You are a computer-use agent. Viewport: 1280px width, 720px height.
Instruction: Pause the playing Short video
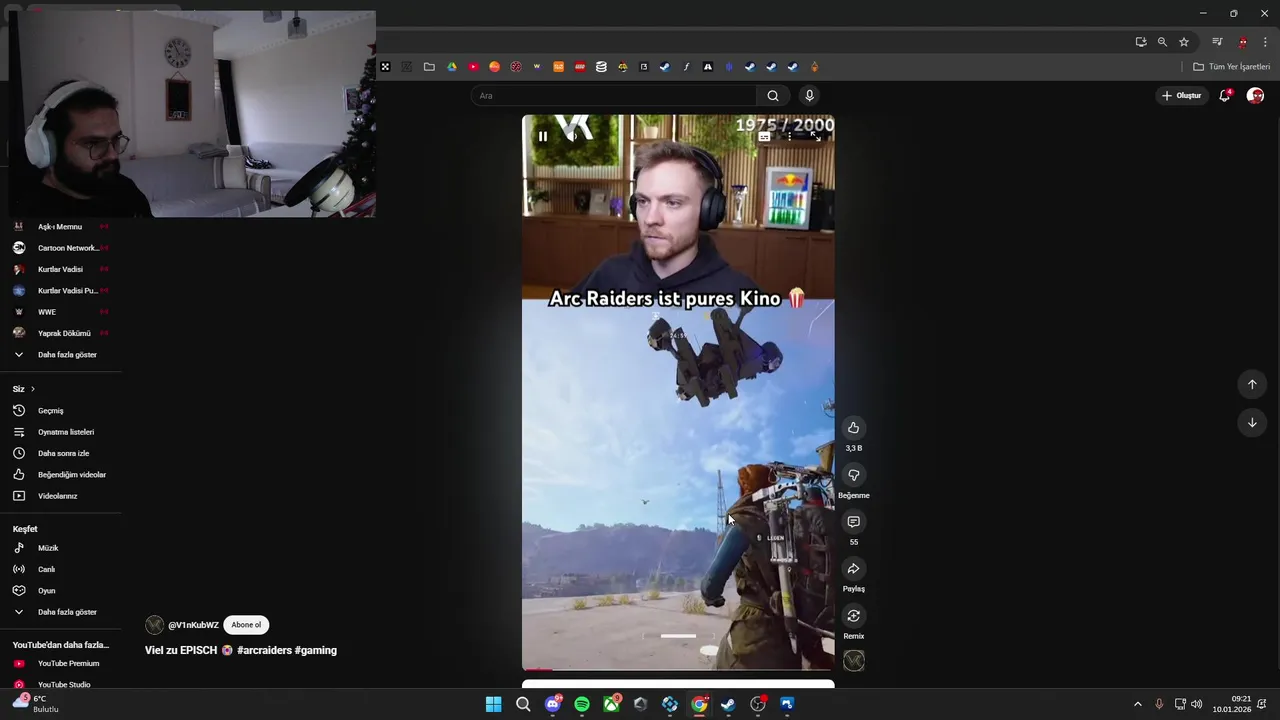coord(543,136)
